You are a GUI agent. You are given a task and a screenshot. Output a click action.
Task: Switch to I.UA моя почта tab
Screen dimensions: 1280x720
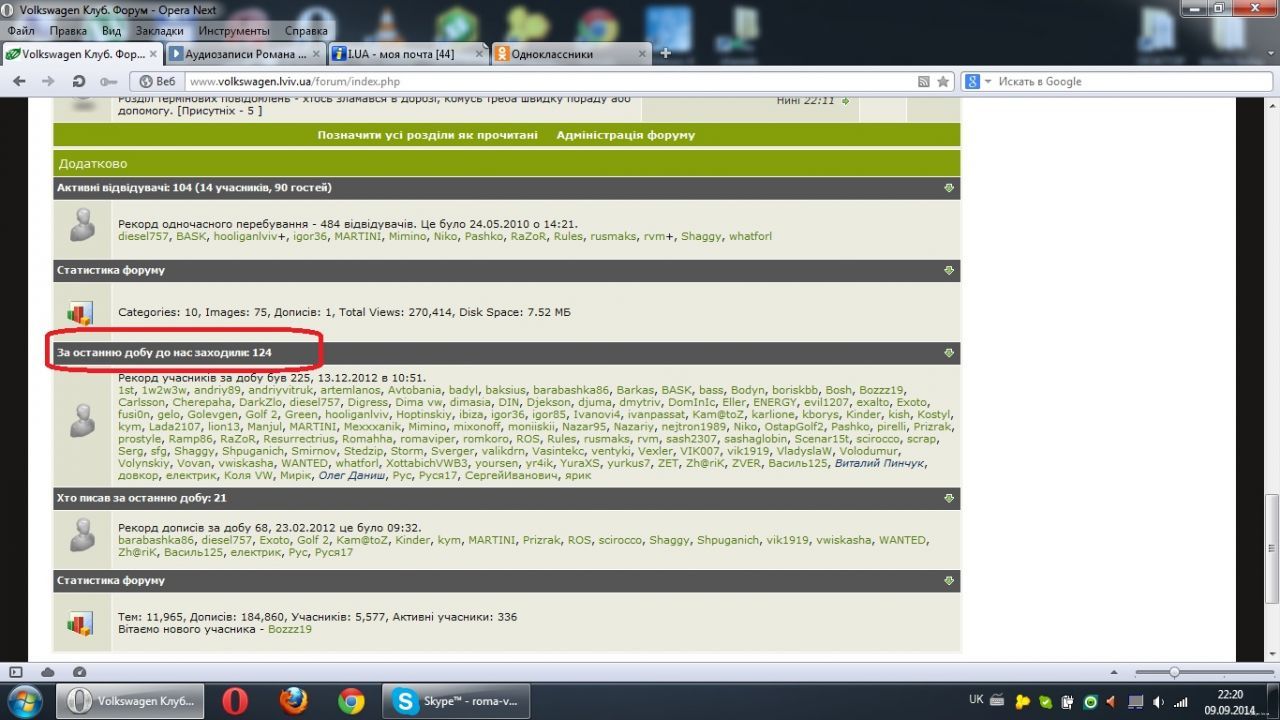tap(408, 54)
